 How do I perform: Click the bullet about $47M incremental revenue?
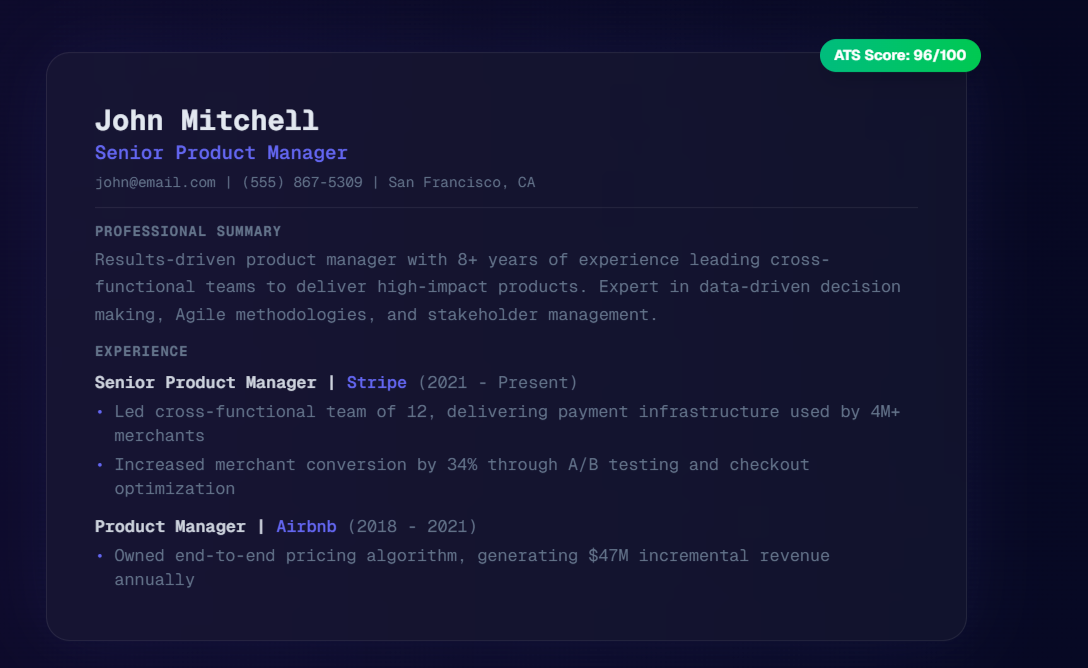point(470,556)
